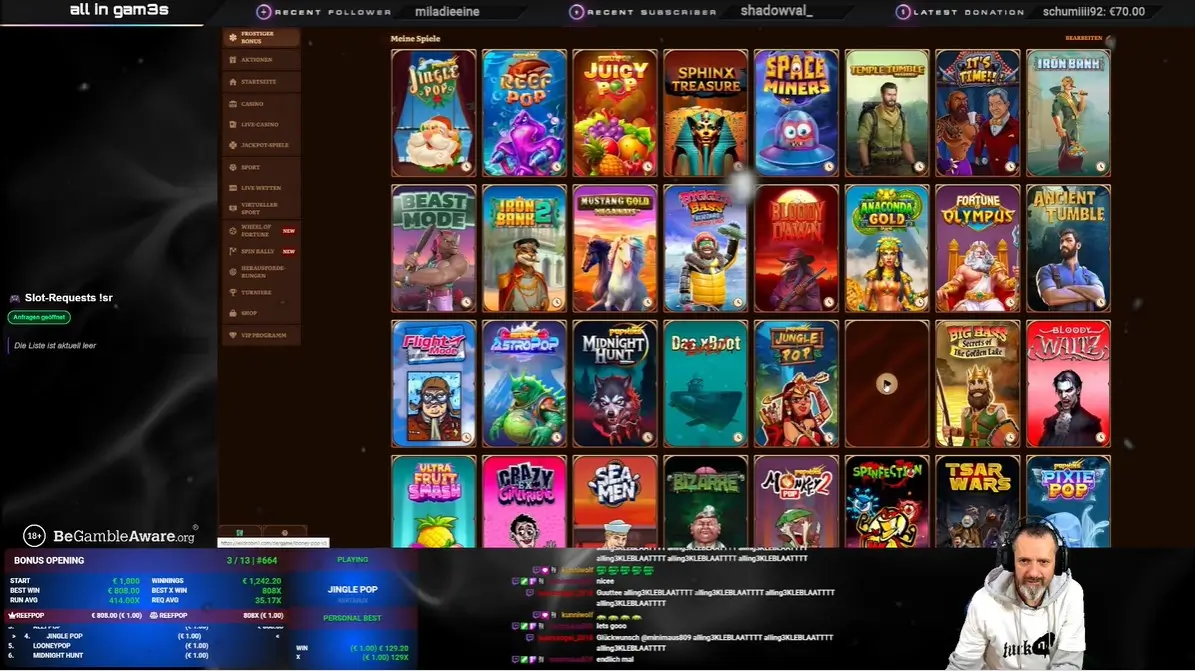
Task: Click the green Anfragen geöffnet badge
Action: click(x=39, y=317)
